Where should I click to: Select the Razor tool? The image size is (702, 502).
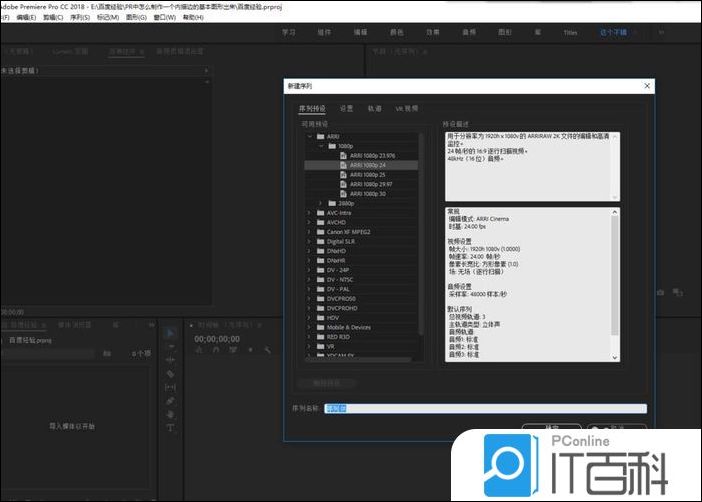click(x=170, y=373)
